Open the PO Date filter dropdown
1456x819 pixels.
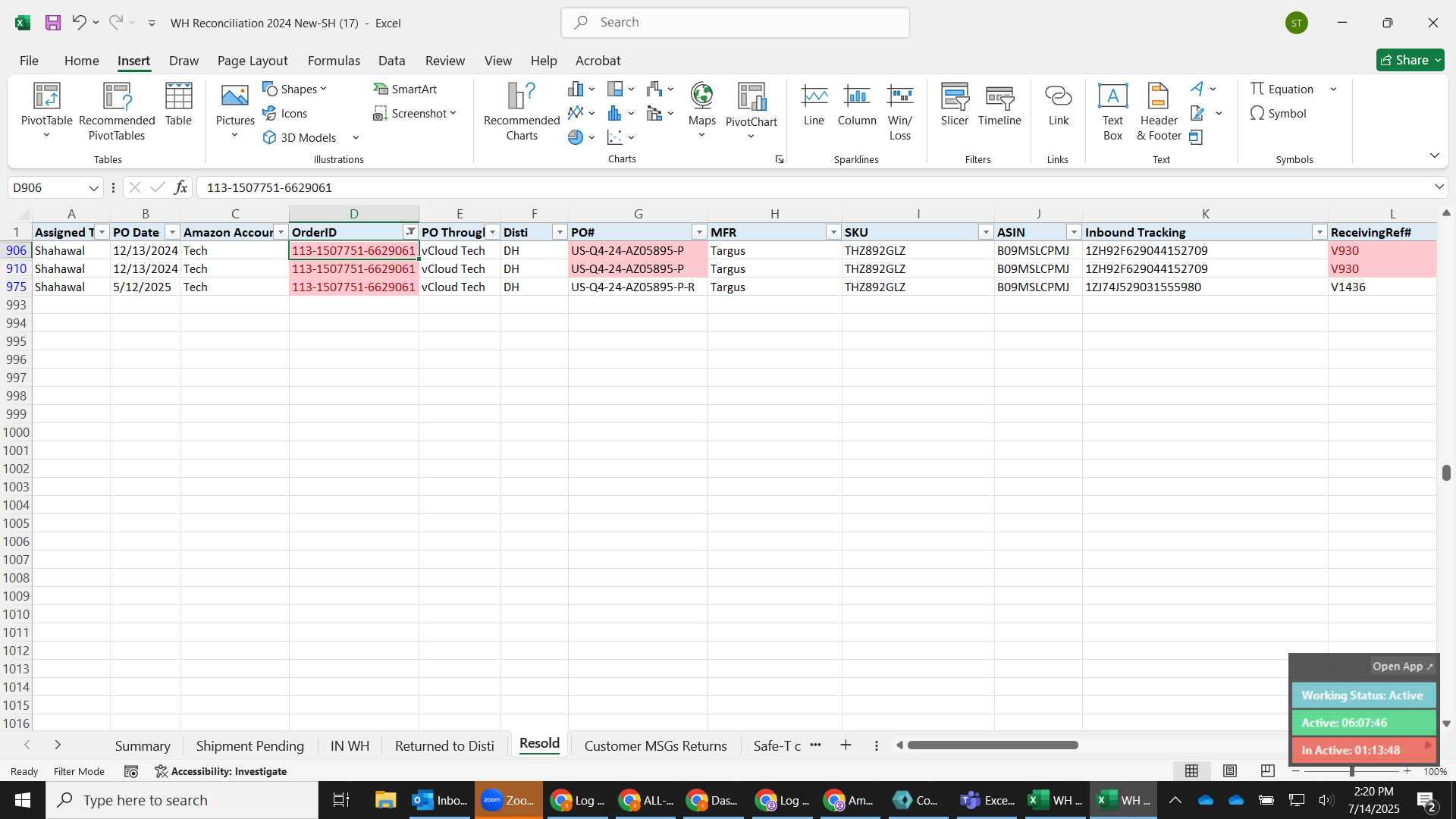172,232
